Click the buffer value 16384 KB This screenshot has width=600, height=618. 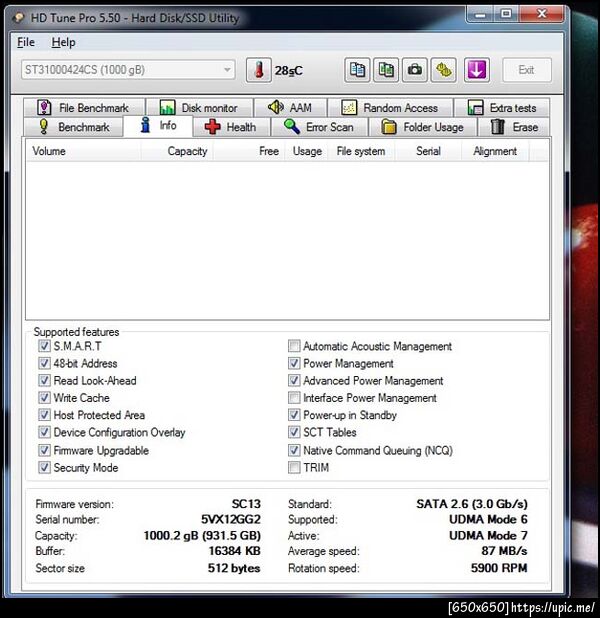(235, 551)
